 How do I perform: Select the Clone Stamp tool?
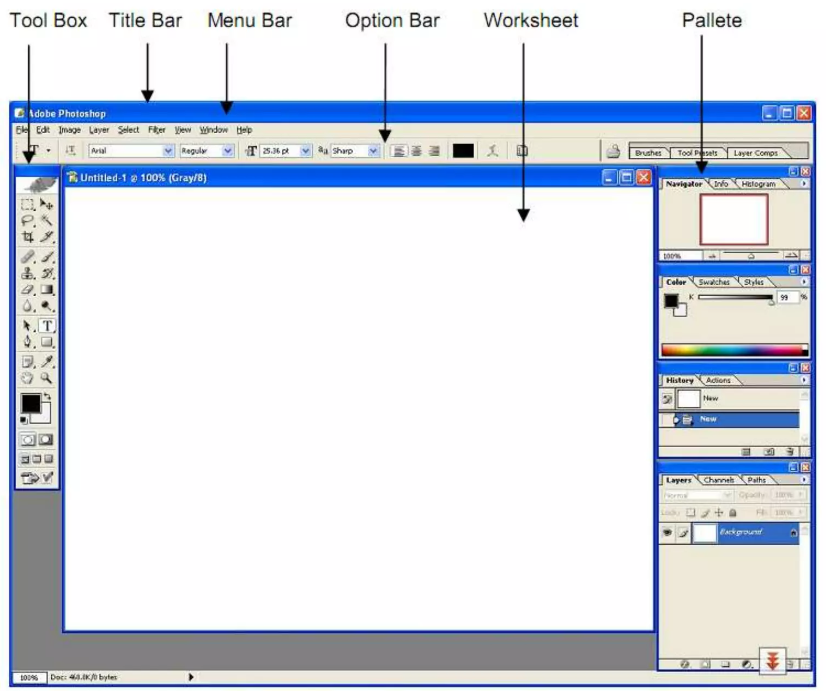28,273
